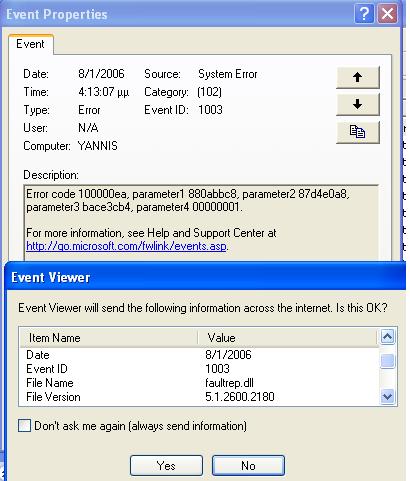Enable Don't ask me again checkbox
The width and height of the screenshot is (410, 481).
click(x=24, y=426)
